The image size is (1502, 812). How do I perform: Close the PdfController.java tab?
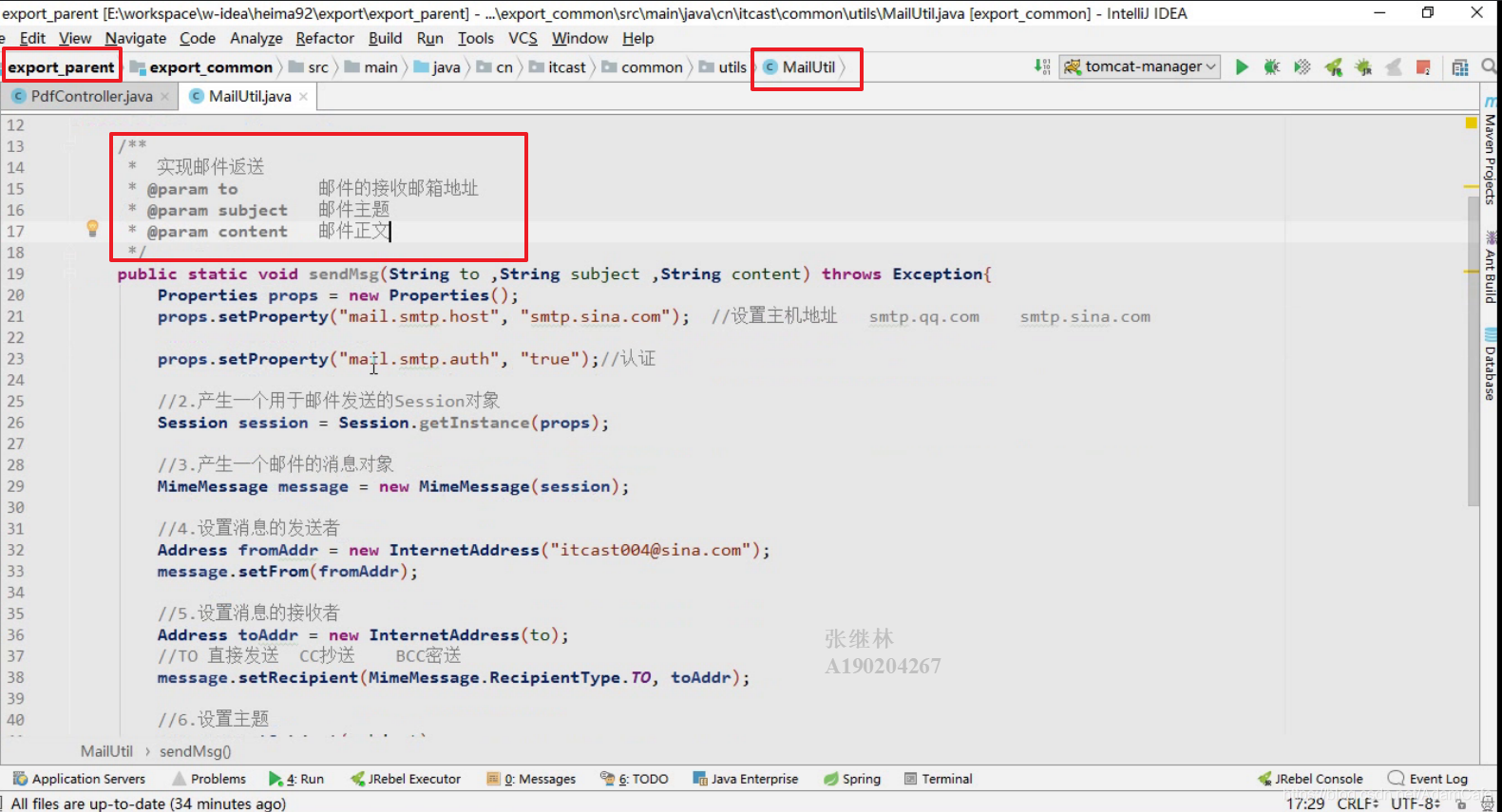click(165, 96)
